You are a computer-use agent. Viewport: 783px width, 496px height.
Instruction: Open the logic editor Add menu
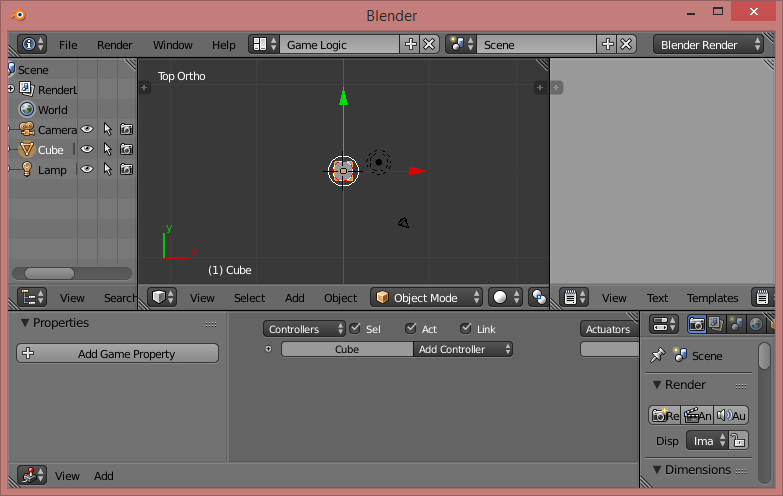coord(103,476)
